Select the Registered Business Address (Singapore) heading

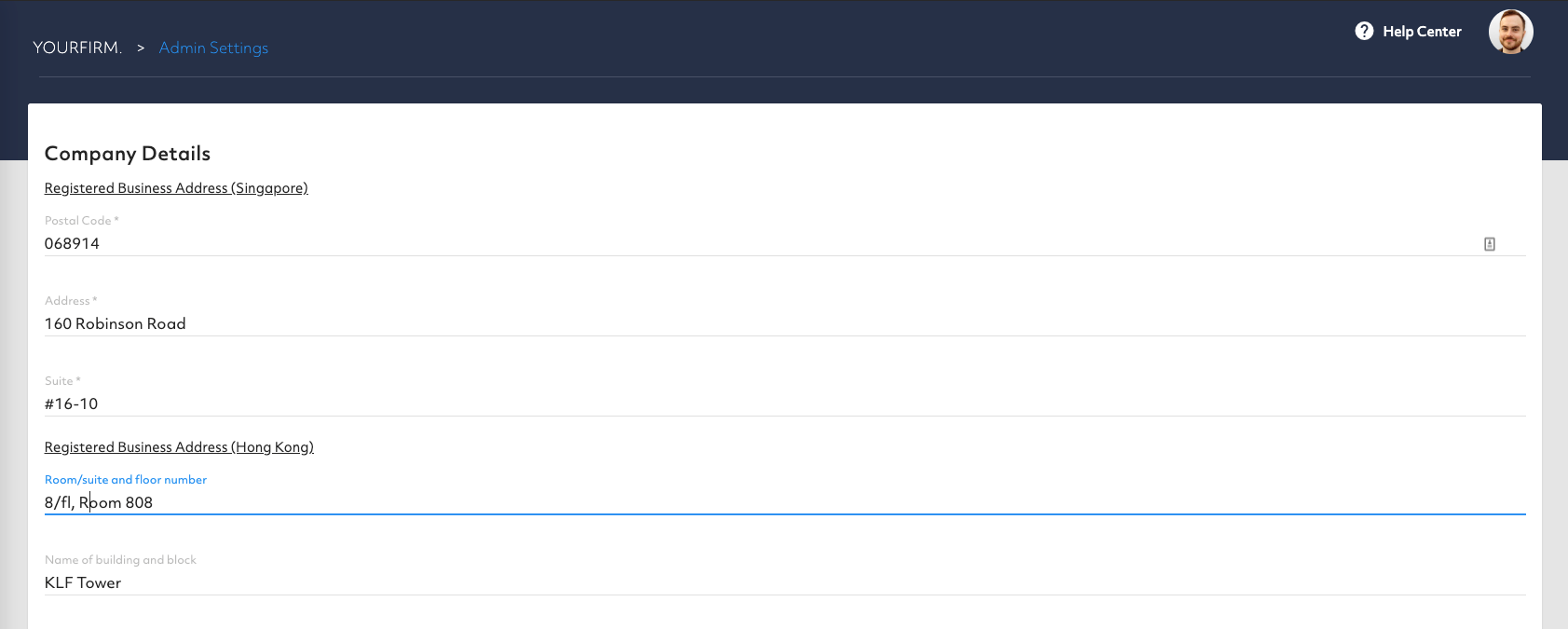[x=176, y=188]
